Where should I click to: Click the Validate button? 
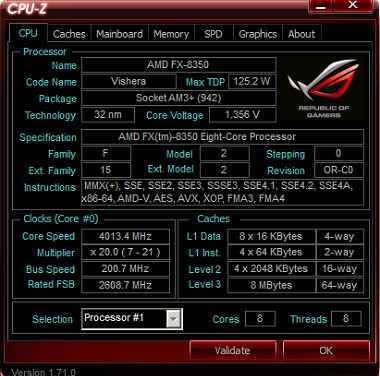click(233, 351)
